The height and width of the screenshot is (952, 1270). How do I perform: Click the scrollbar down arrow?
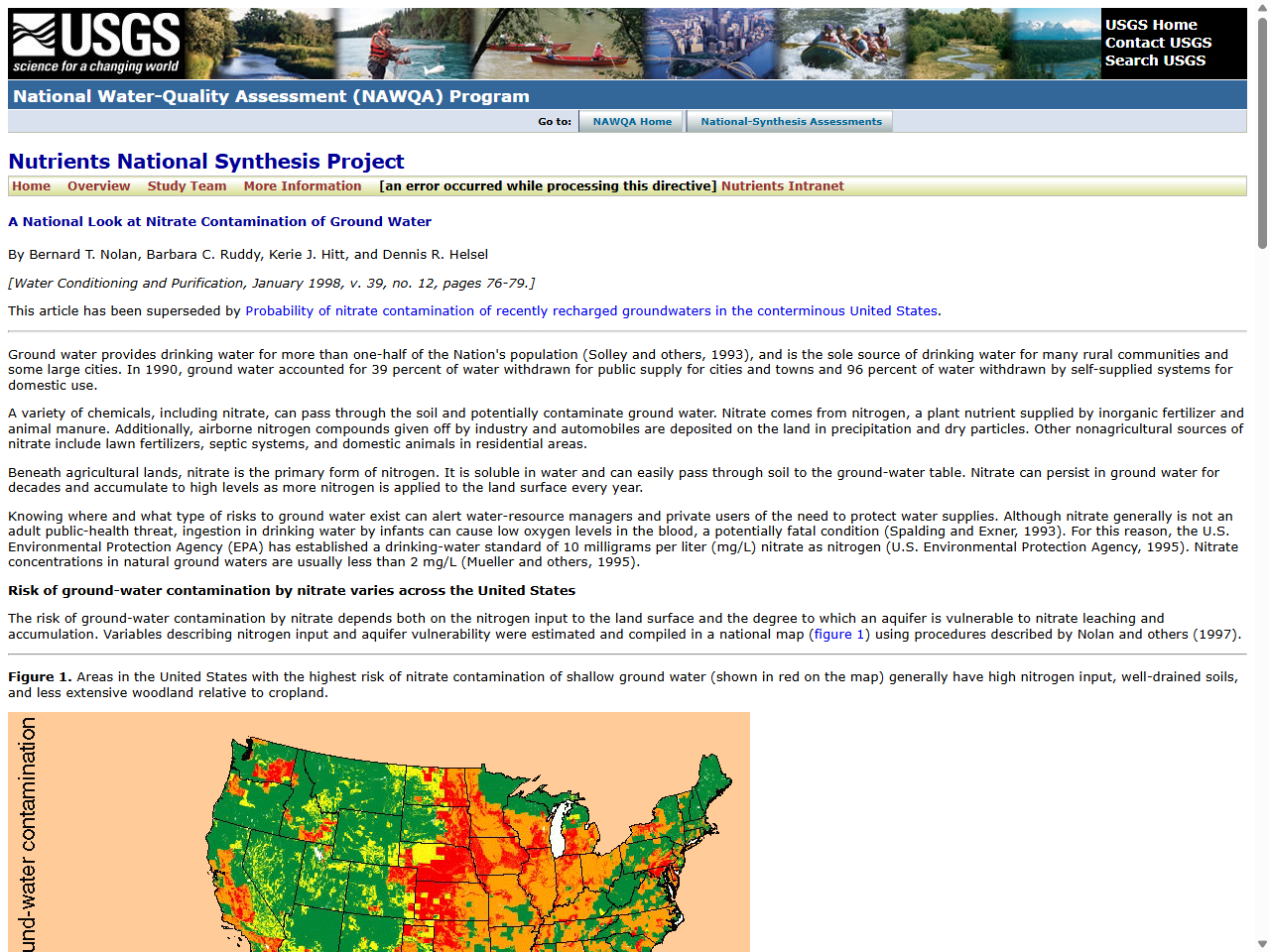pyautogui.click(x=1261, y=943)
